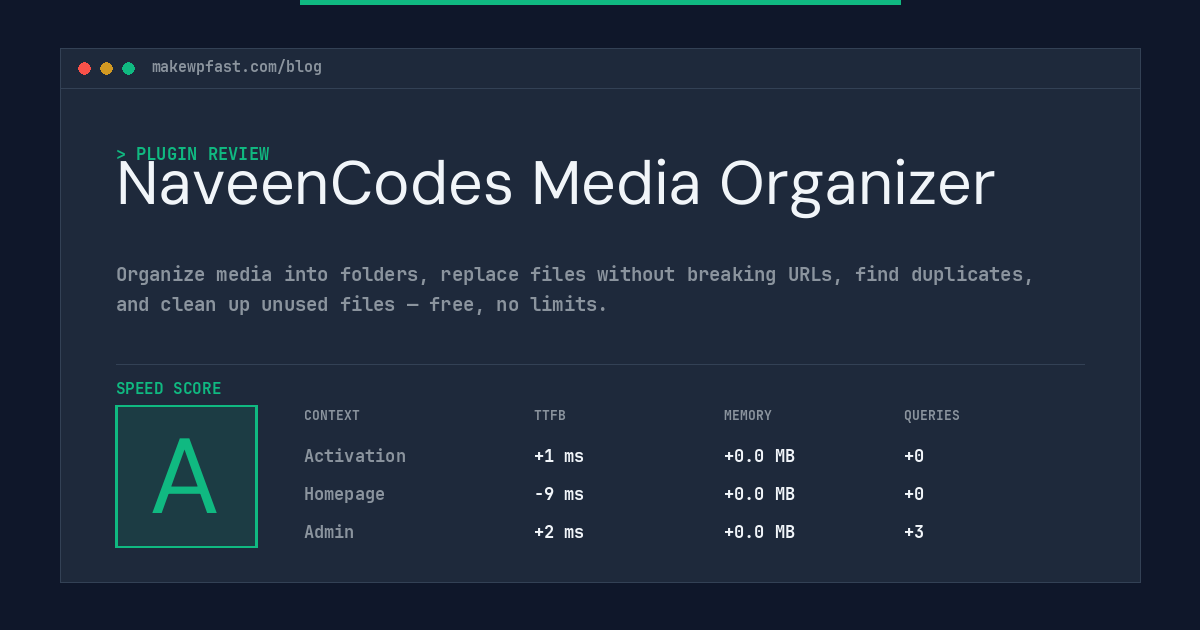Click the Admin queries value '+3'
Viewport: 1200px width, 630px height.
(x=914, y=532)
